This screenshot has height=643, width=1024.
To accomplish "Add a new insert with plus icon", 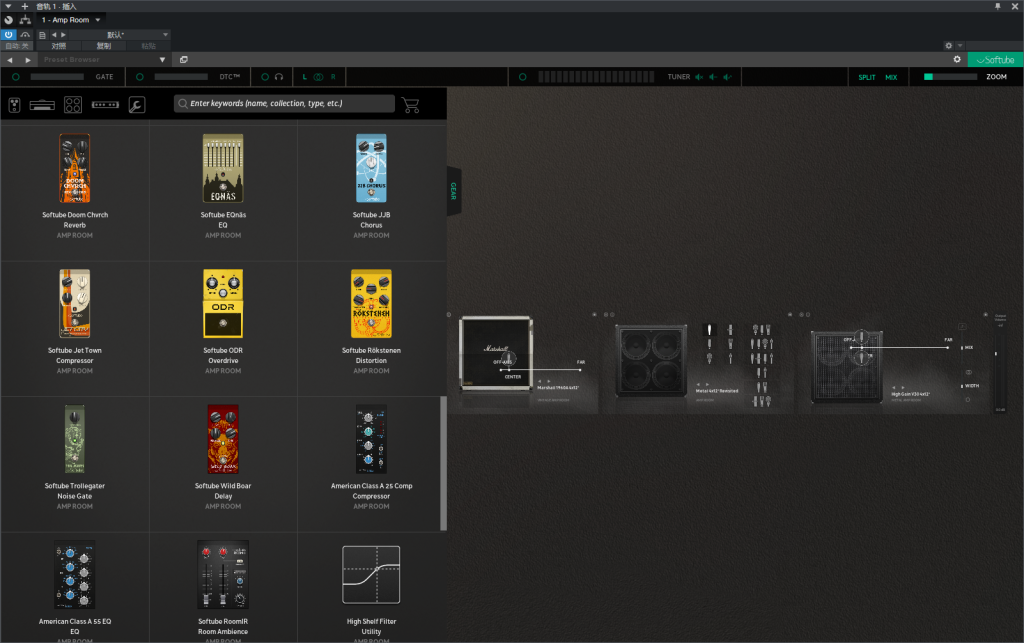I will (x=25, y=6).
